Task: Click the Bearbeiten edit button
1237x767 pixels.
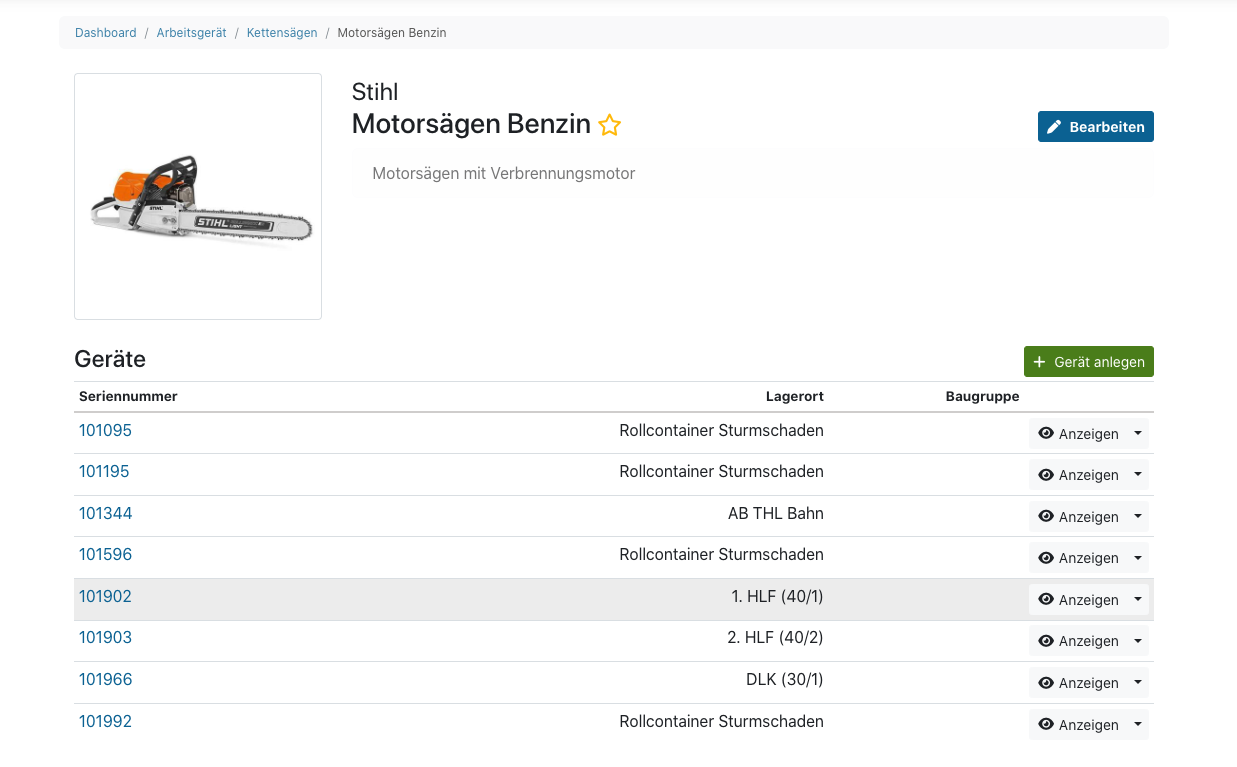Action: click(x=1095, y=127)
